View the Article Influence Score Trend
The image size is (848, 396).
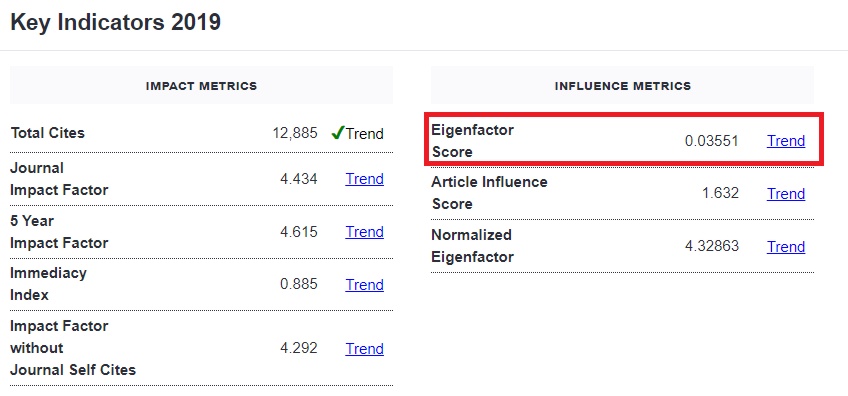(x=786, y=194)
